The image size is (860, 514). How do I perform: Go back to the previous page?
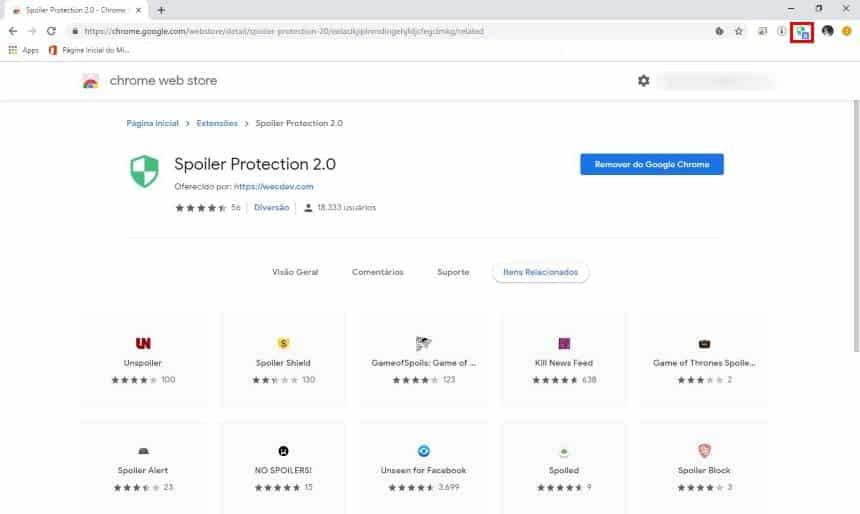(x=13, y=31)
